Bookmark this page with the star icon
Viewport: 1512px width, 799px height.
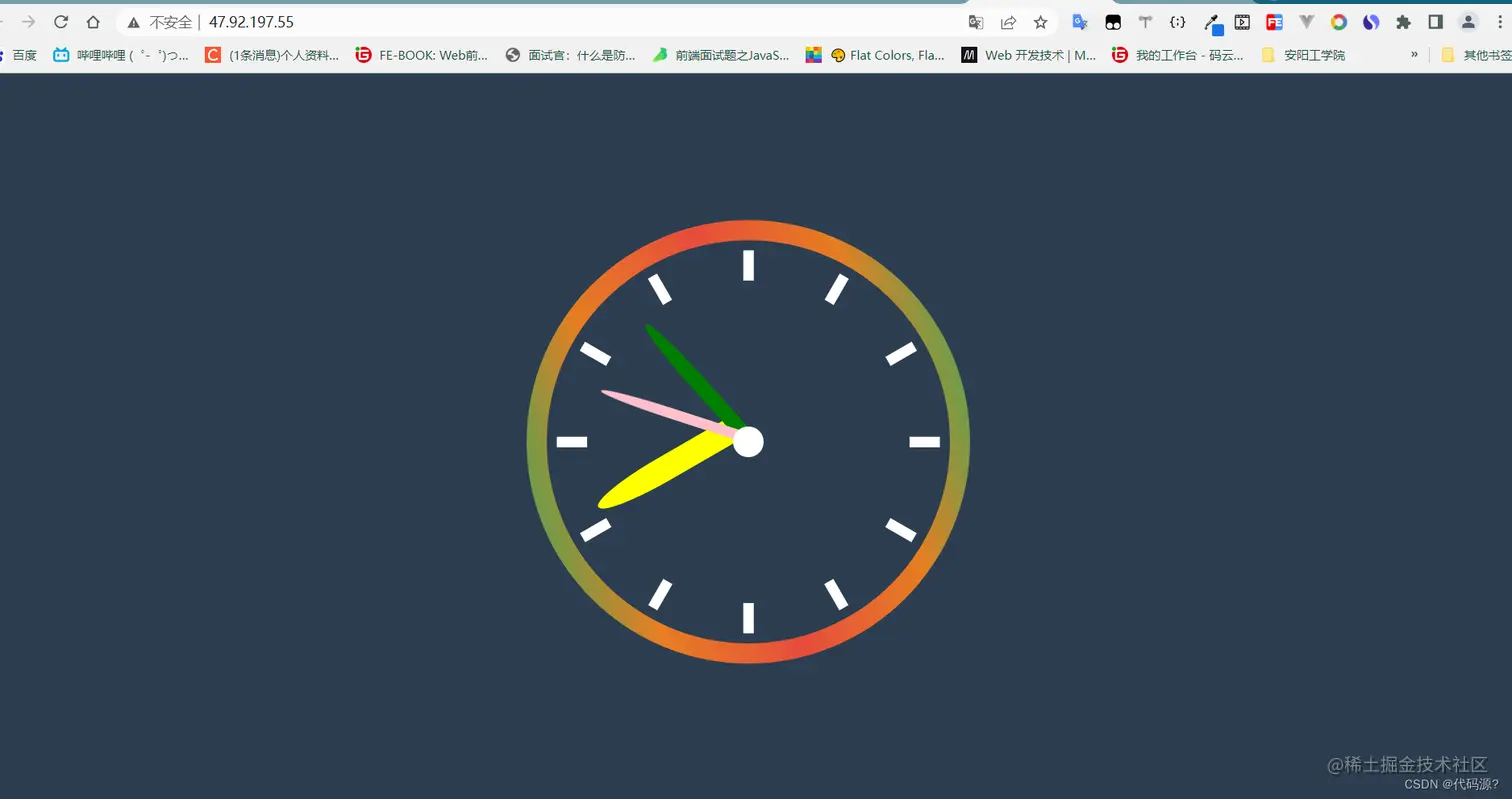click(x=1040, y=22)
